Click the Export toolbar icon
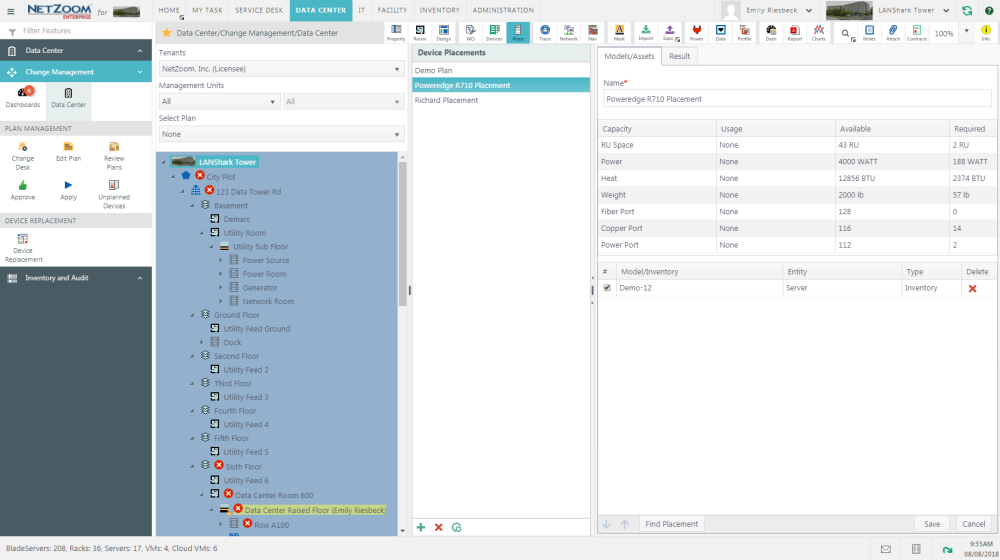The width and height of the screenshot is (1000, 560). [x=669, y=33]
